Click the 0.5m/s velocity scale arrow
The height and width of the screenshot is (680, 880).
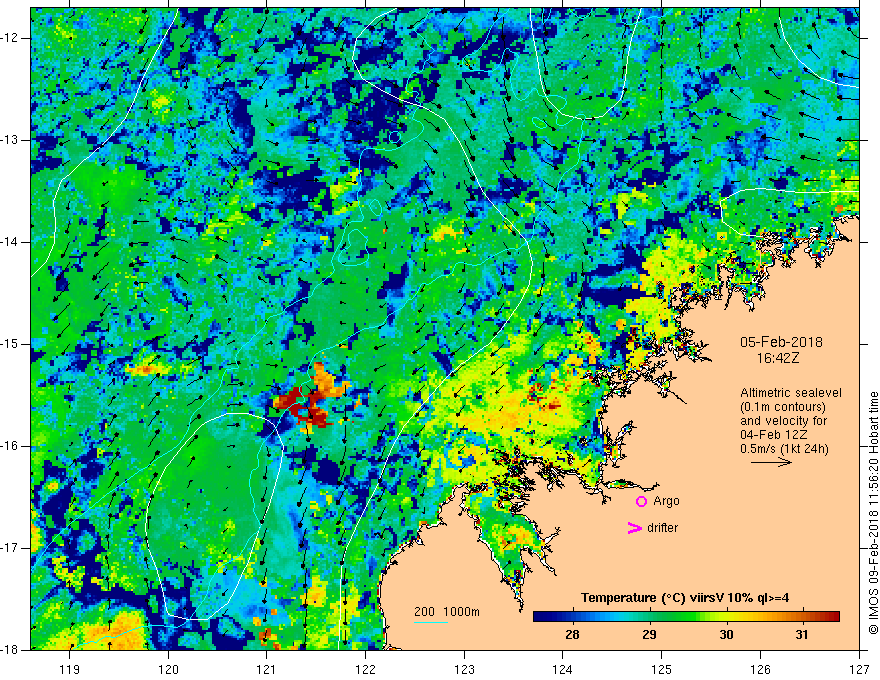[x=771, y=462]
